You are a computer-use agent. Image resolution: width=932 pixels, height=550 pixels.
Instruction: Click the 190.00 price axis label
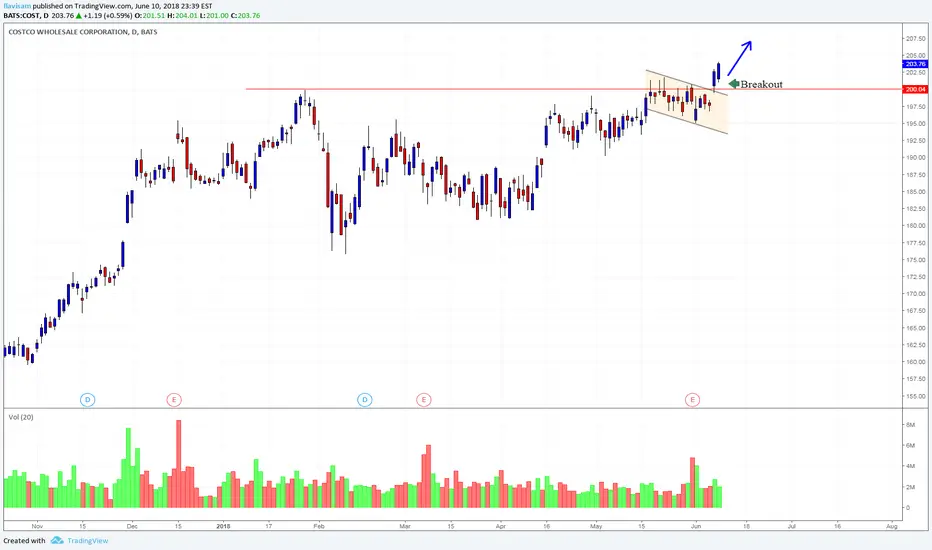tap(916, 158)
